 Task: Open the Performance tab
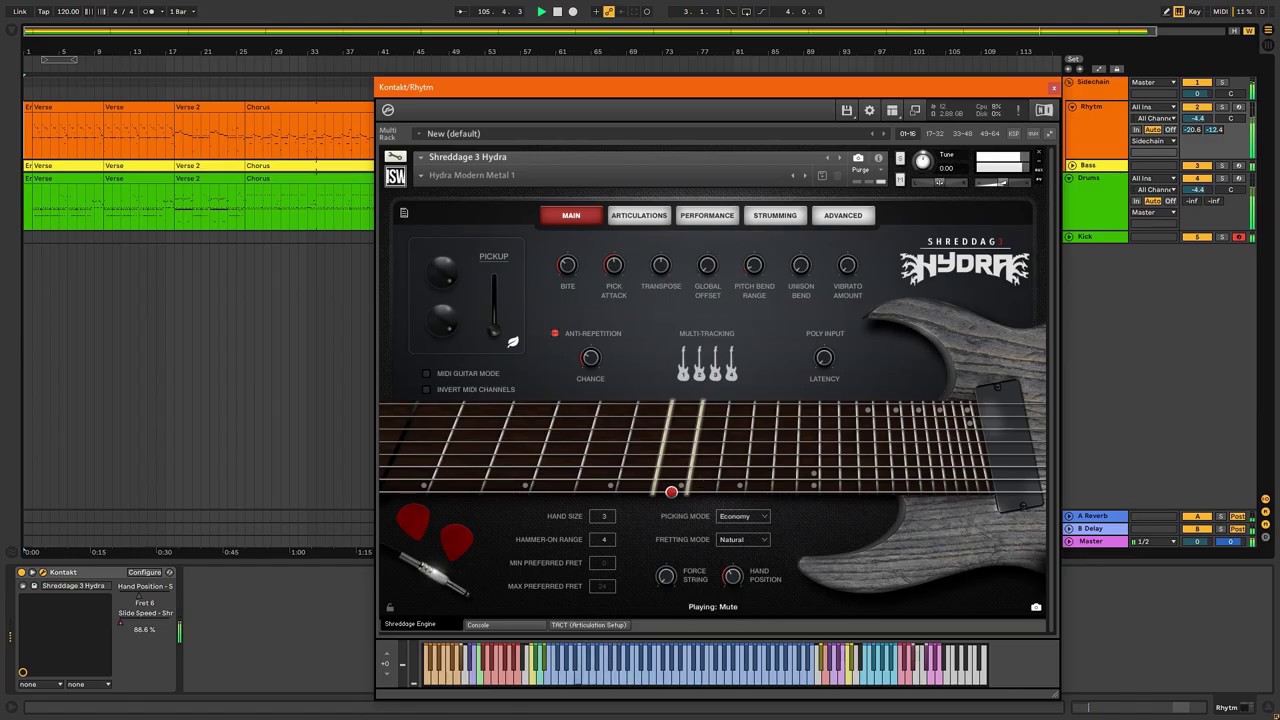pos(707,216)
